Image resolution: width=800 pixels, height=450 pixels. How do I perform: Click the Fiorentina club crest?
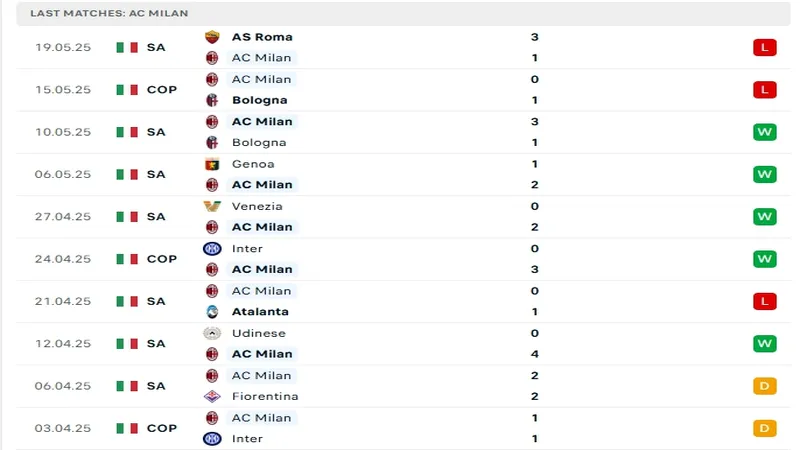(212, 396)
